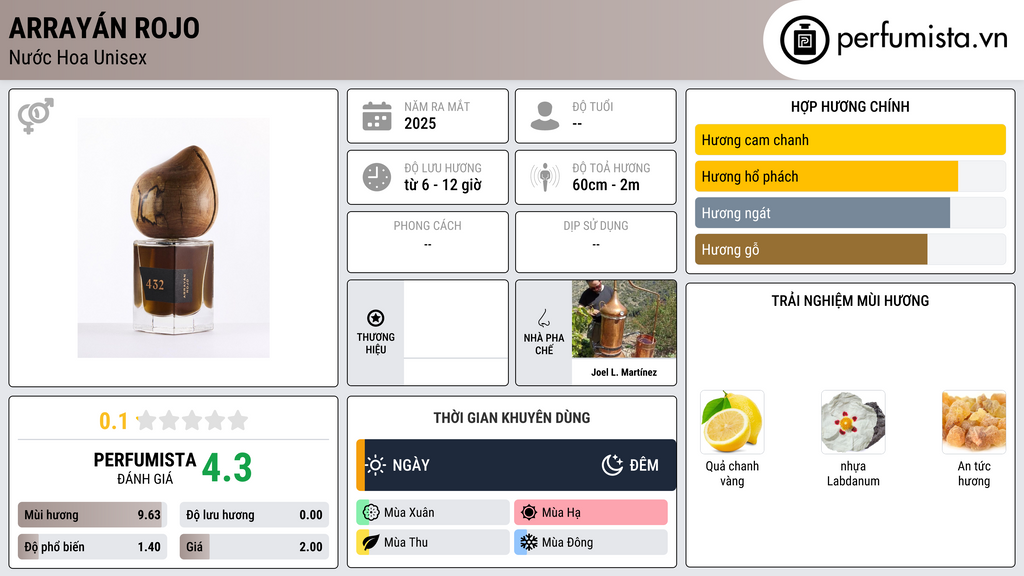Click the projection value 60cm - 2m

(606, 185)
